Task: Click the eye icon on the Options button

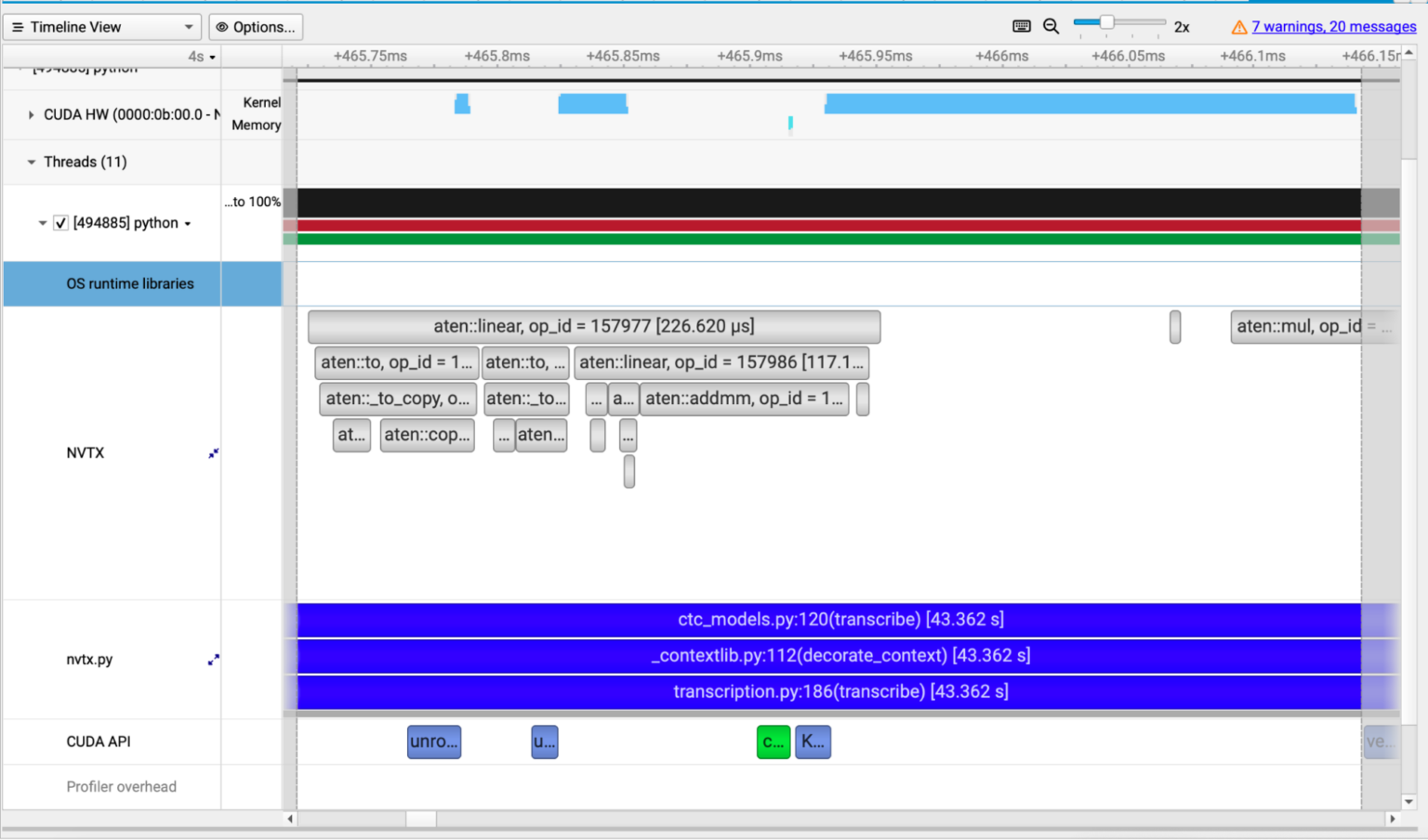Action: coord(221,26)
